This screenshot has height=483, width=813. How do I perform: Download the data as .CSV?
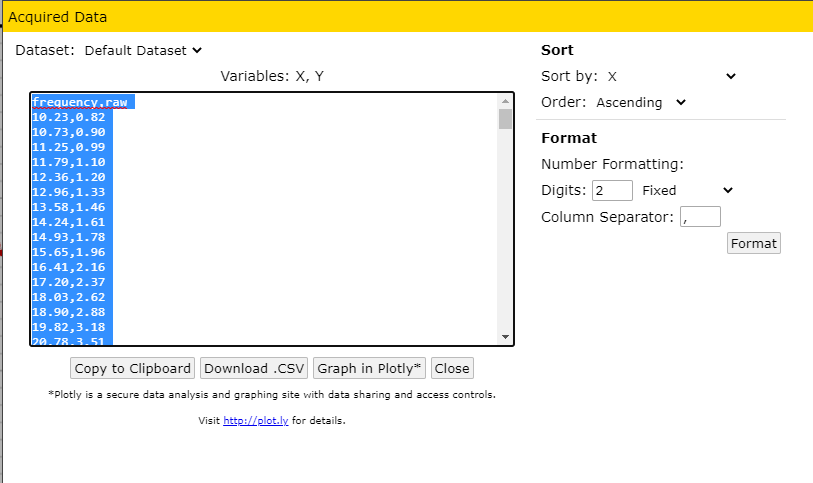pyautogui.click(x=254, y=368)
